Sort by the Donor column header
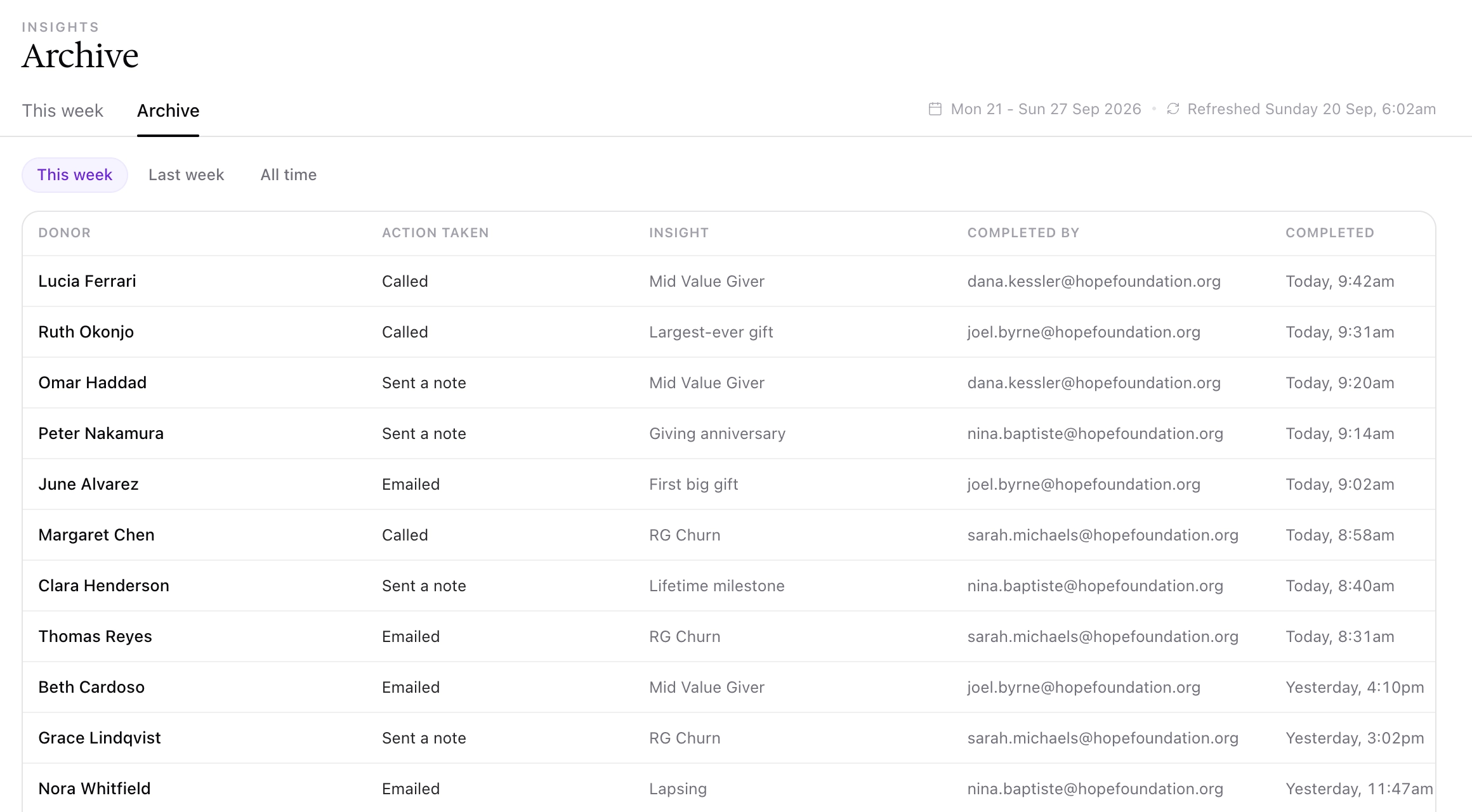 click(65, 233)
